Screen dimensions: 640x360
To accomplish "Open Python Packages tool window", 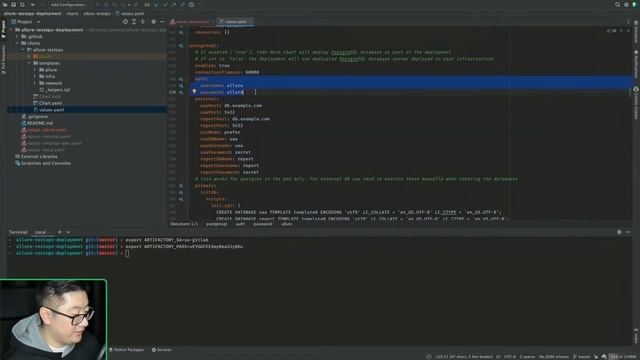I will 126,350.
